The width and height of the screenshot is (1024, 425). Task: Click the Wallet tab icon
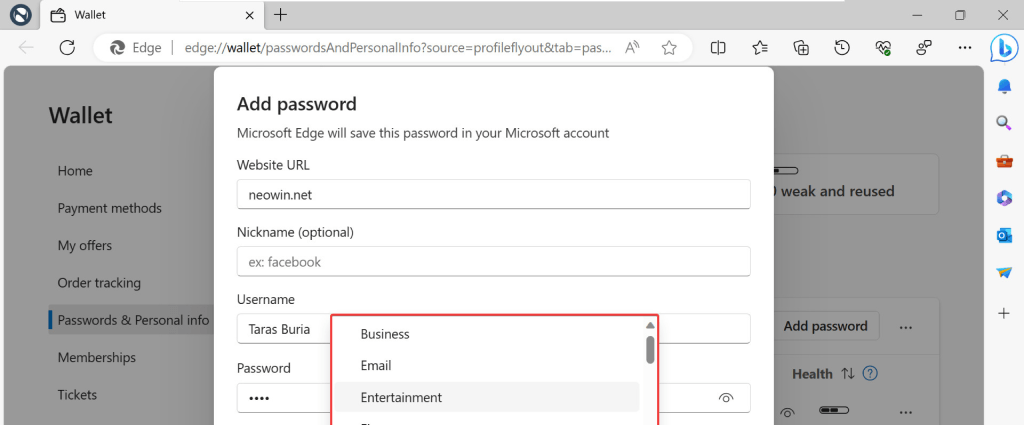tap(58, 14)
